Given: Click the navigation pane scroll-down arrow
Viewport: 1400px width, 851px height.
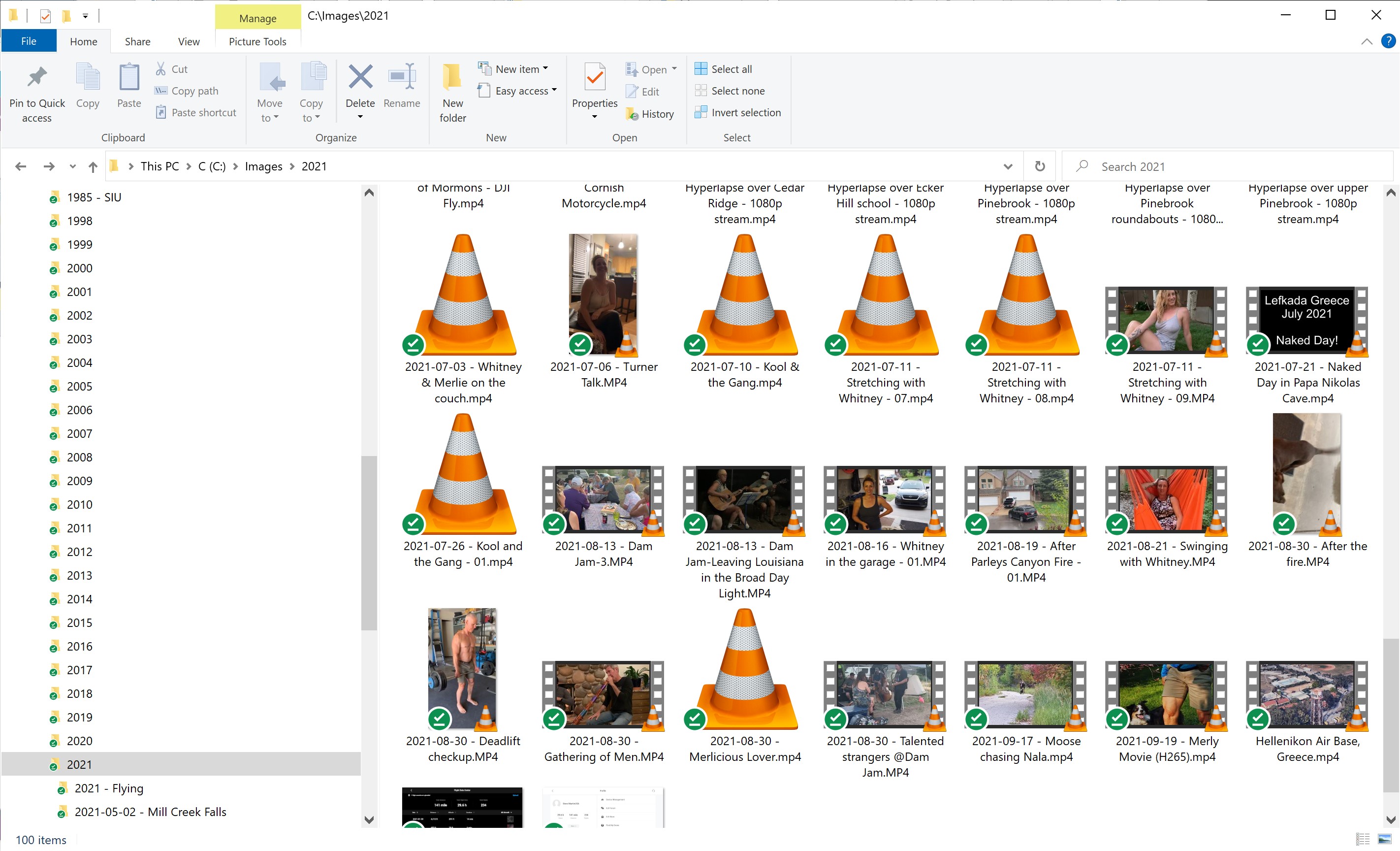Looking at the screenshot, I should [x=369, y=819].
